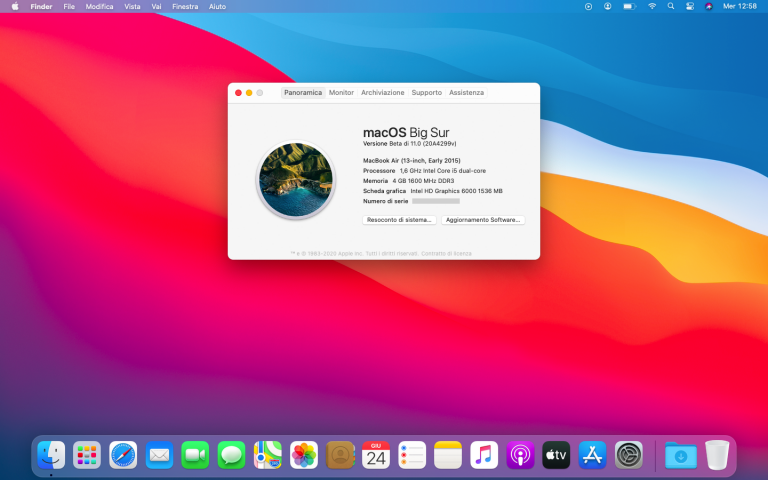Click Aggiornamento Software button
The image size is (768, 480).
[483, 220]
